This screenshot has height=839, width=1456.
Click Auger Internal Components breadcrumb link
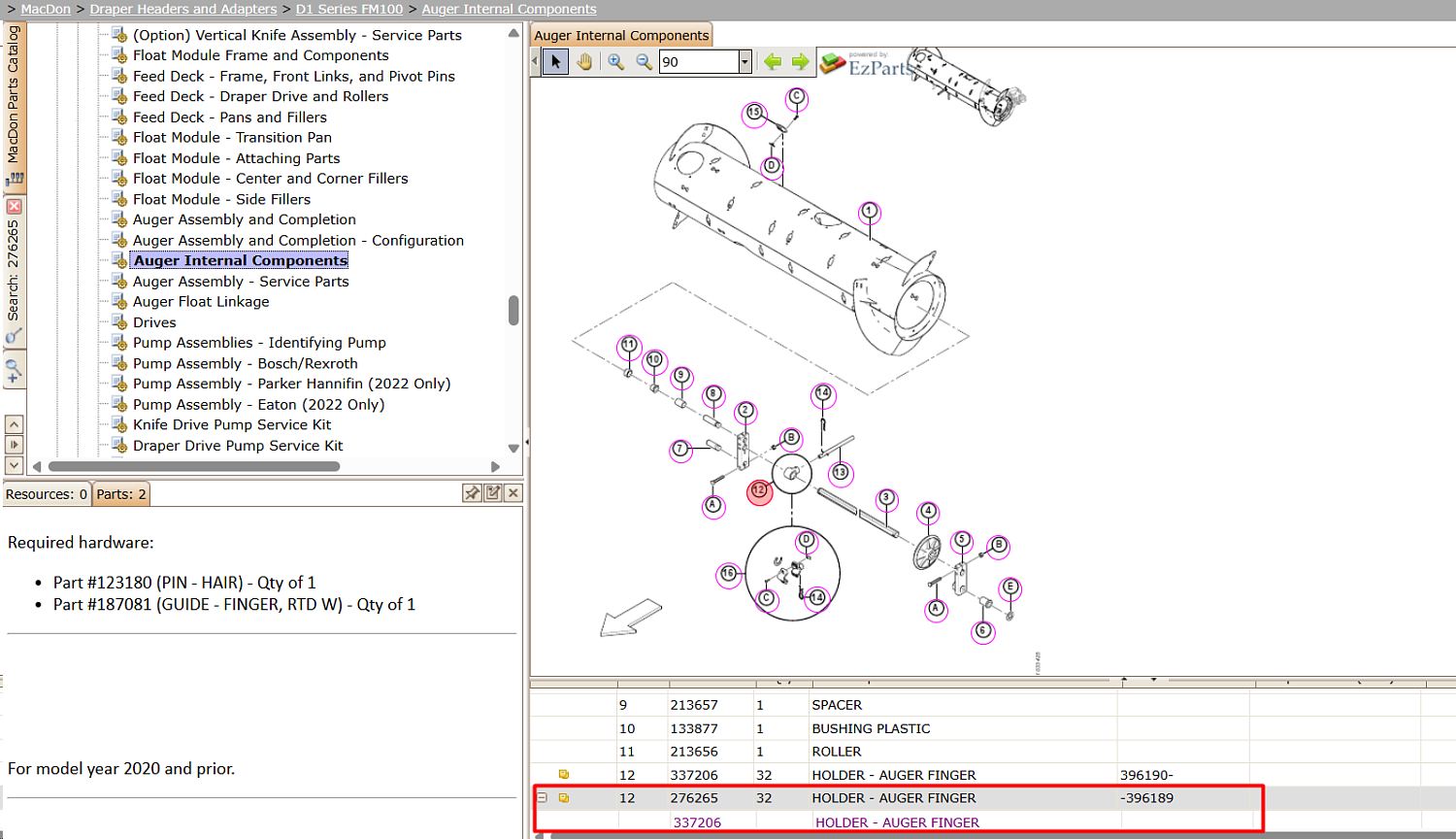pos(510,9)
